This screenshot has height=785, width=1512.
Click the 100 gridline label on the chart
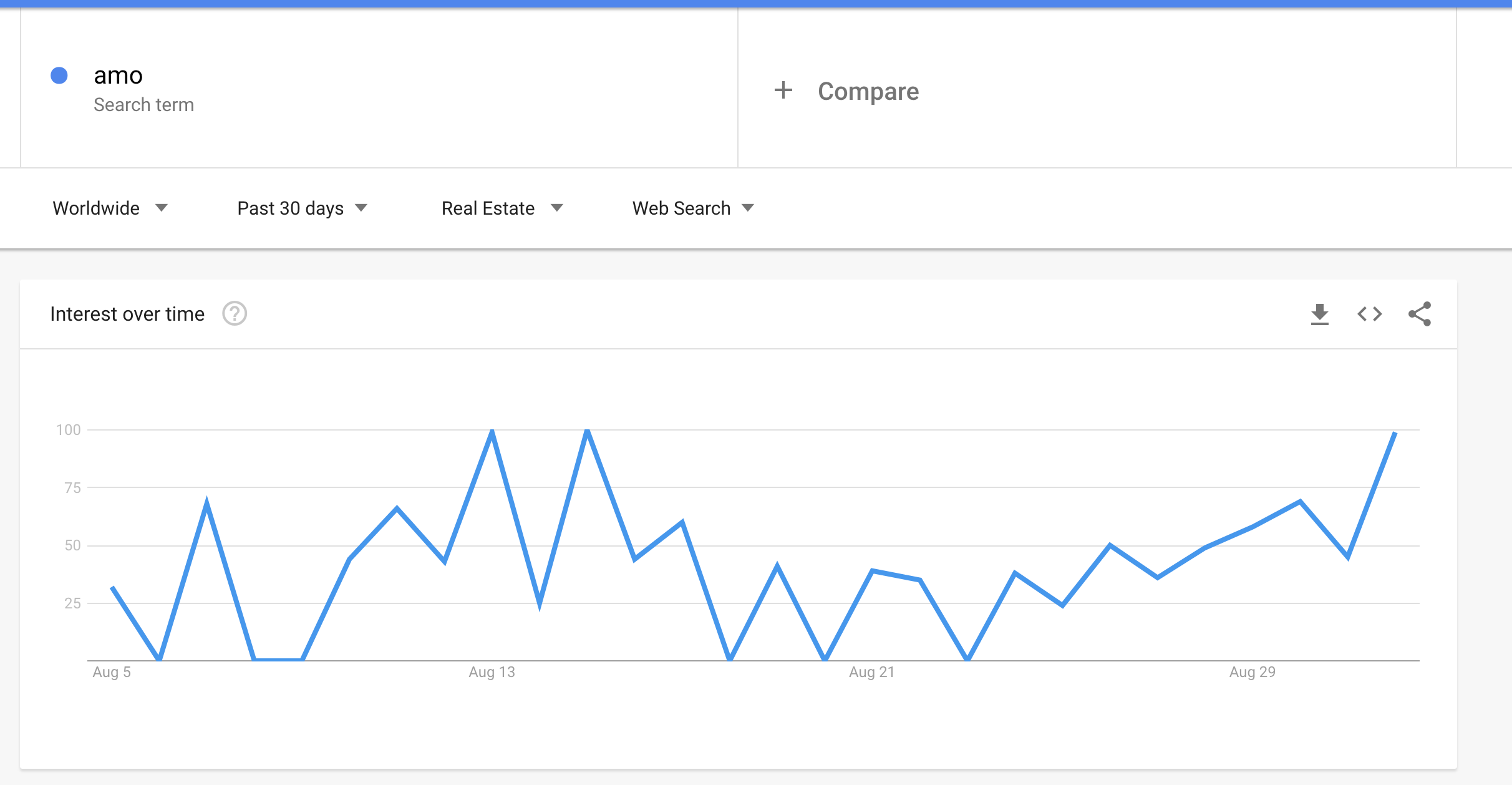tap(70, 429)
